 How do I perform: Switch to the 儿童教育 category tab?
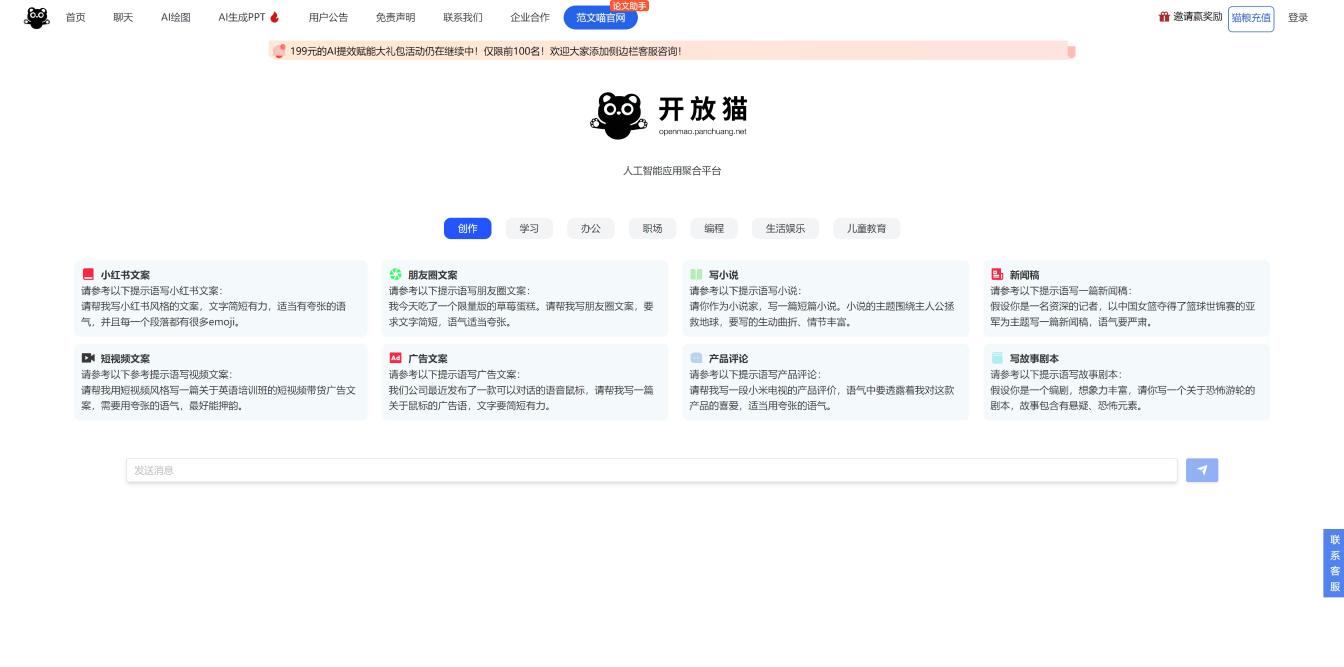(x=867, y=229)
